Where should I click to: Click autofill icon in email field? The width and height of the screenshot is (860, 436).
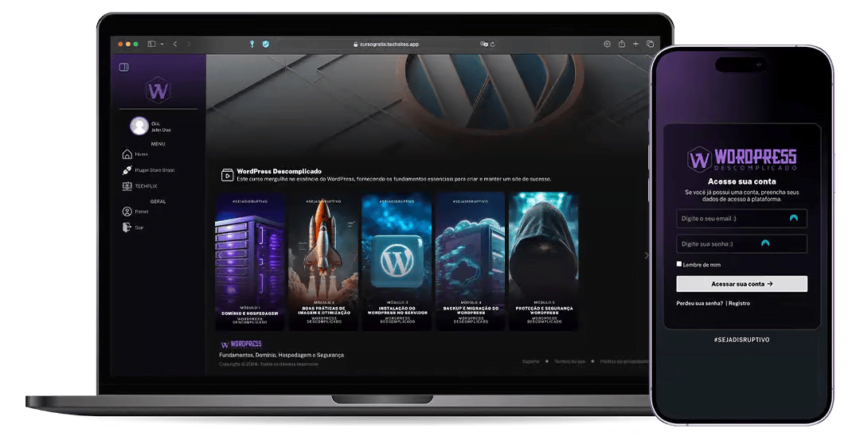tap(794, 218)
